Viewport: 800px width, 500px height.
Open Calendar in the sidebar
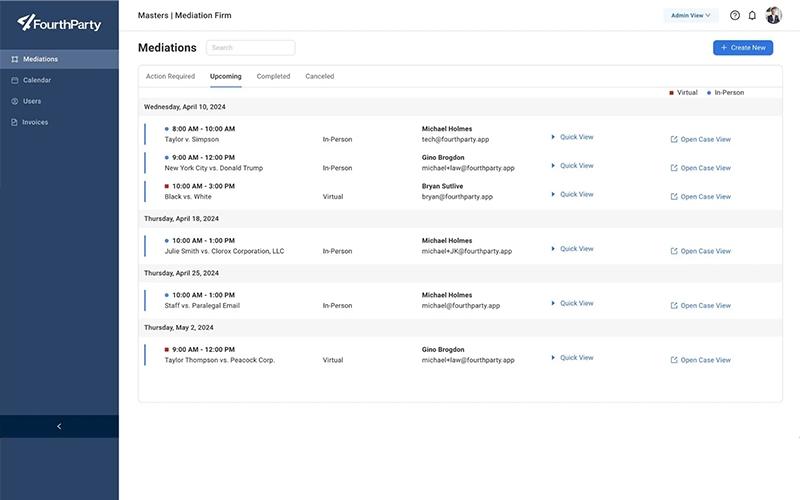click(x=59, y=80)
